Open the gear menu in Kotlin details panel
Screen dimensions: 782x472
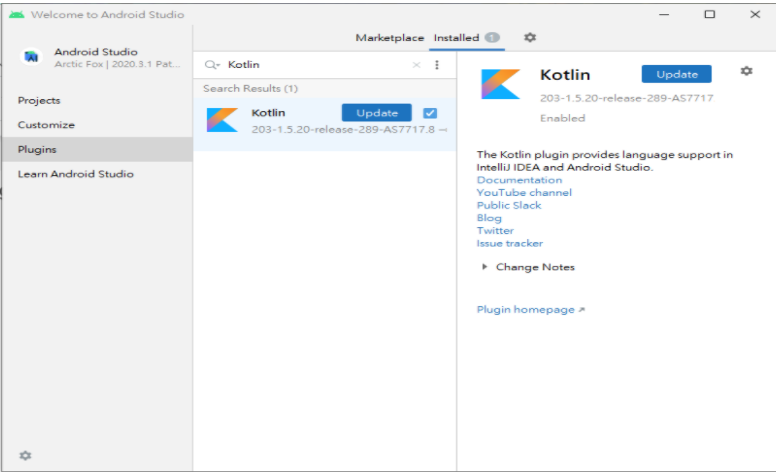tap(746, 71)
